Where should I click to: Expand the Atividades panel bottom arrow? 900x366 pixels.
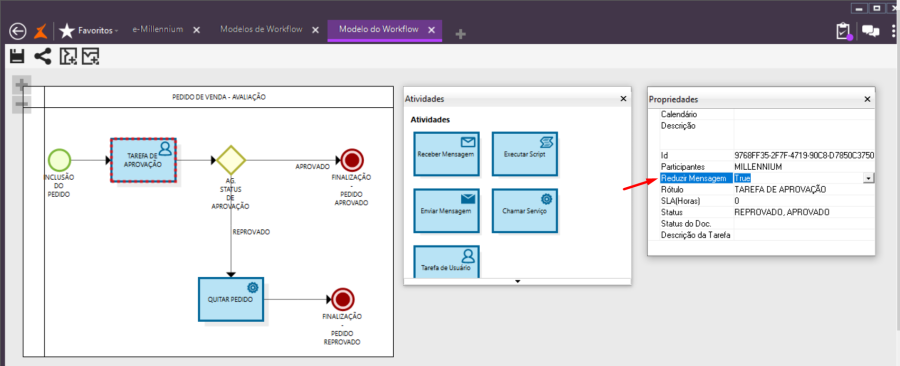517,282
